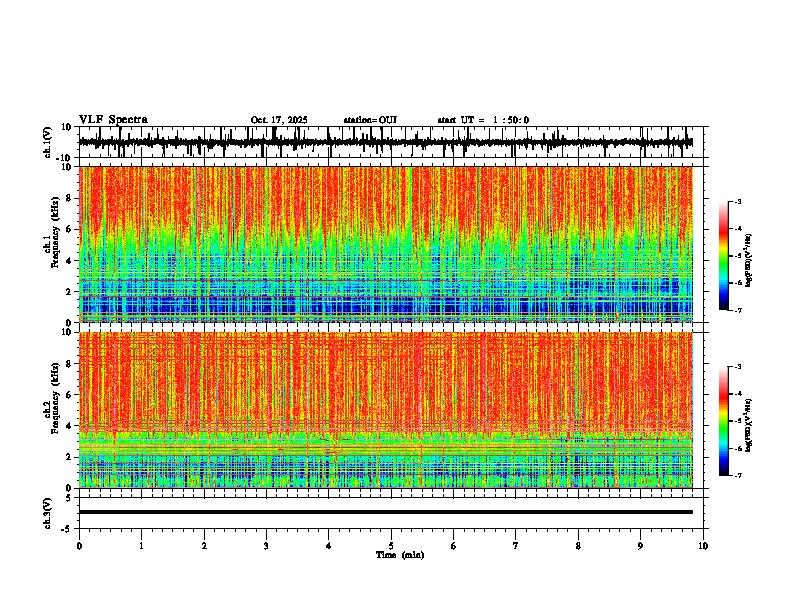Click time axis tick label "6"
Screen dimensions: 792x612
point(454,546)
